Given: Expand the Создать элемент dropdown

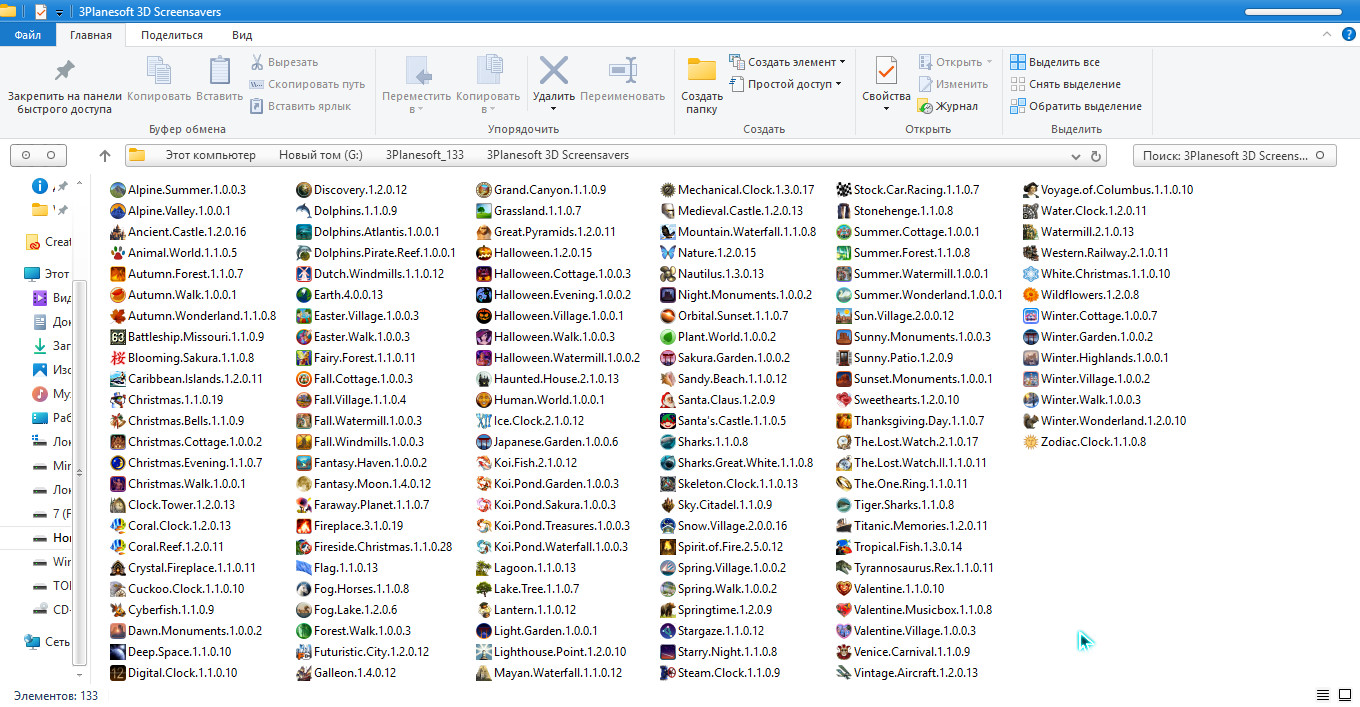Looking at the screenshot, I should pos(842,62).
